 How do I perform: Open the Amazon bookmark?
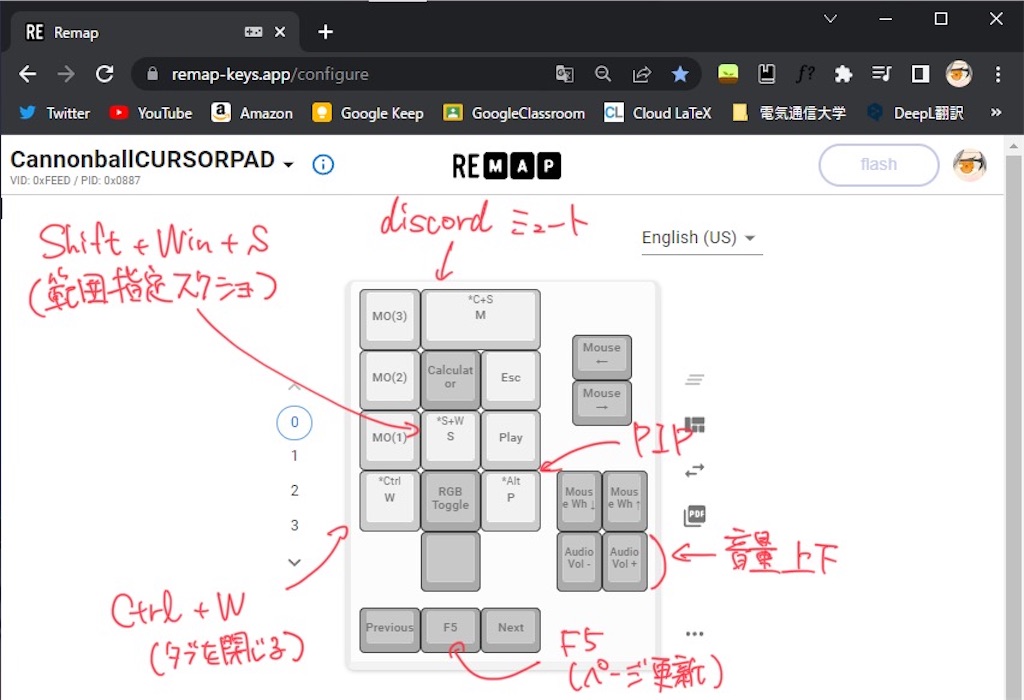252,113
